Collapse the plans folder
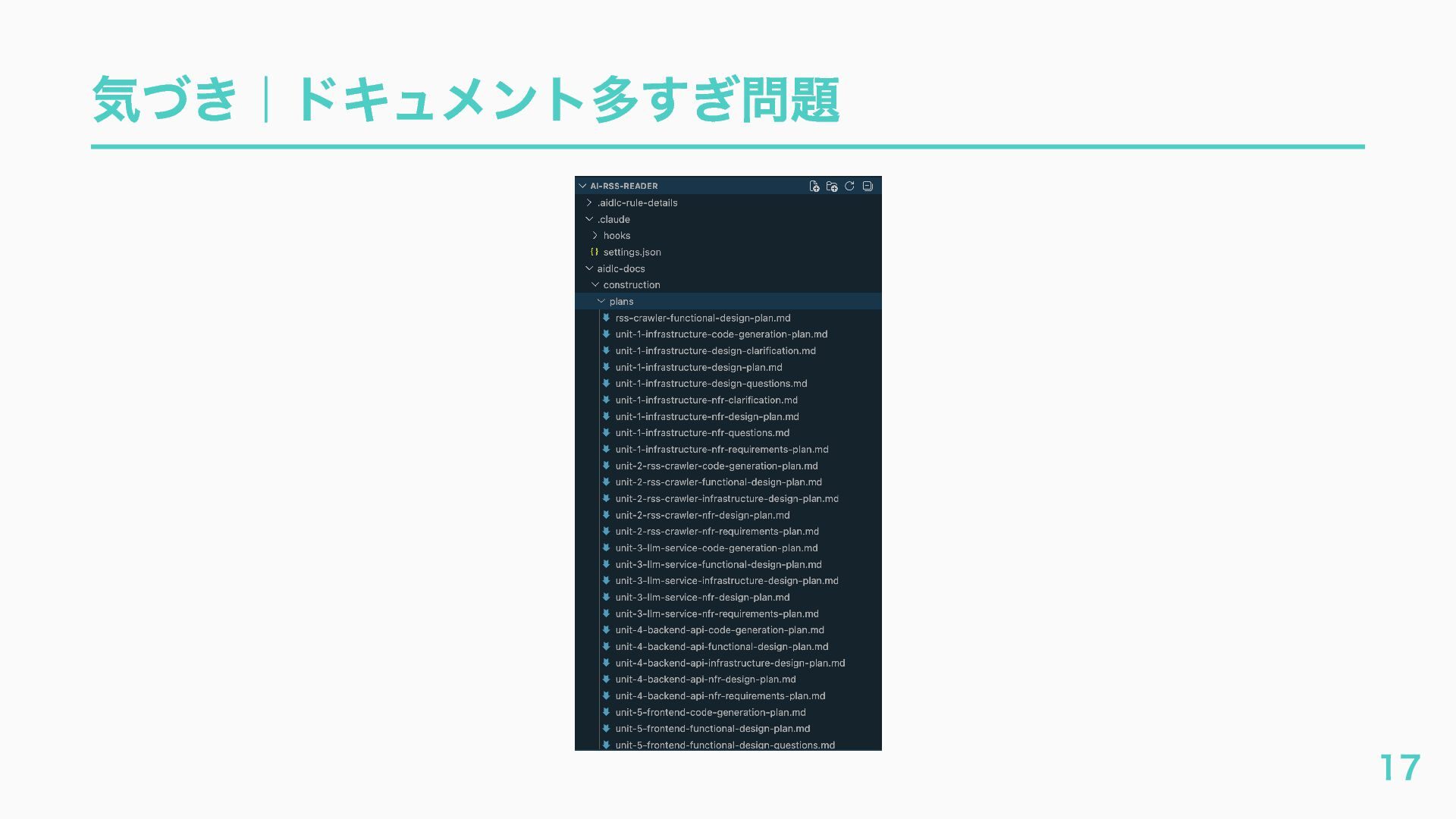1456x819 pixels. (601, 301)
